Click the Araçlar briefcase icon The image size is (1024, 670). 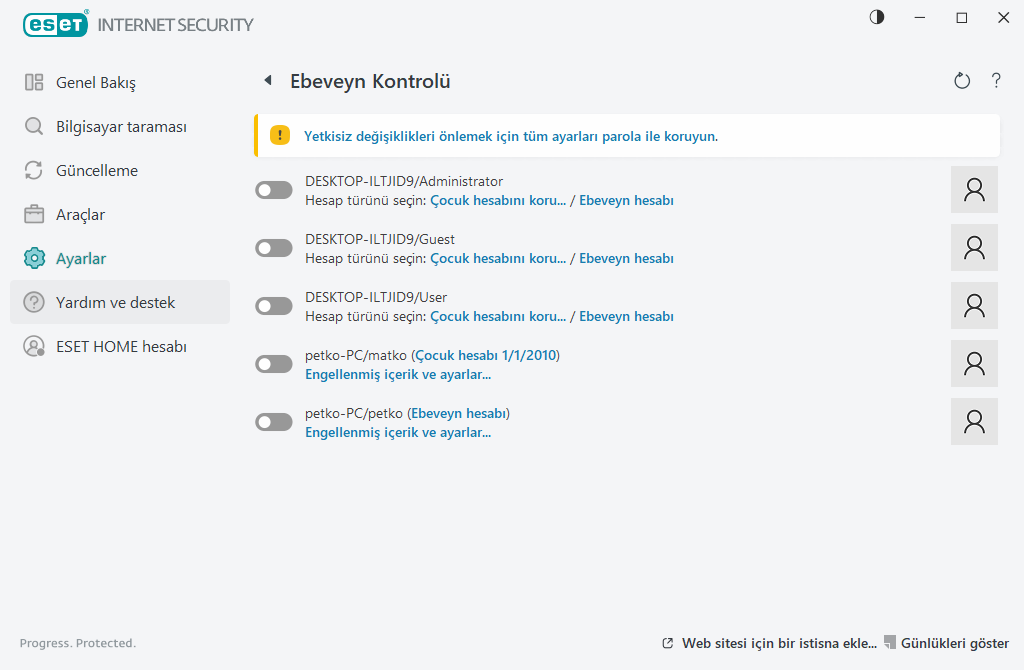(x=34, y=214)
